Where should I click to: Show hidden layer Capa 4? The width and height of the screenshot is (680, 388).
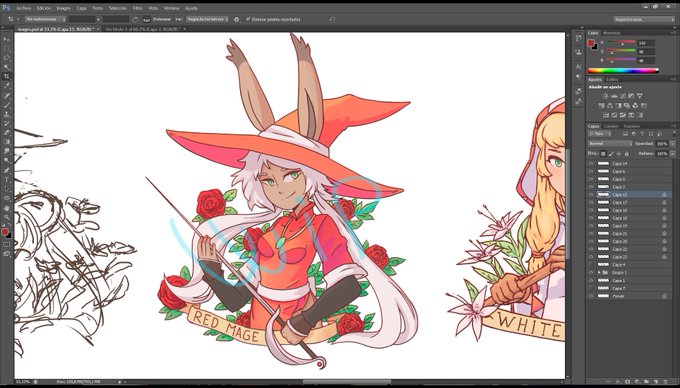click(591, 264)
